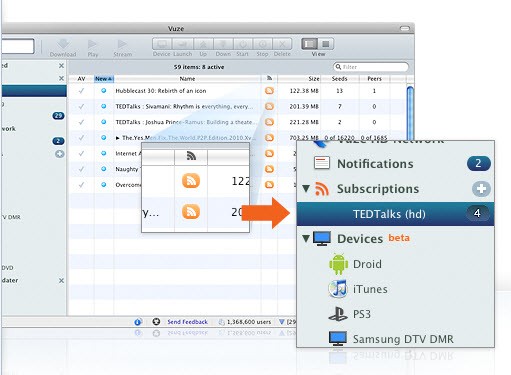
Task: Click the Download toolbar icon
Action: click(63, 44)
